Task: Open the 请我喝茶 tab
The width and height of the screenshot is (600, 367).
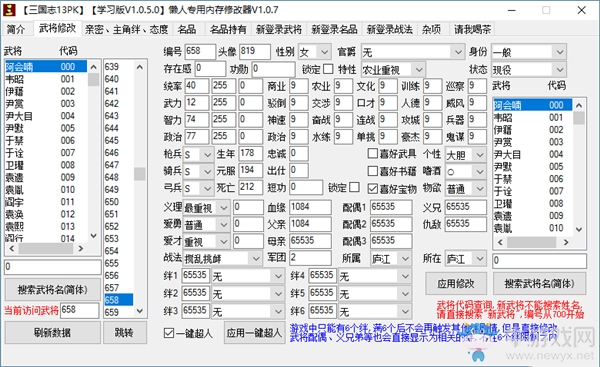Action: [x=472, y=29]
